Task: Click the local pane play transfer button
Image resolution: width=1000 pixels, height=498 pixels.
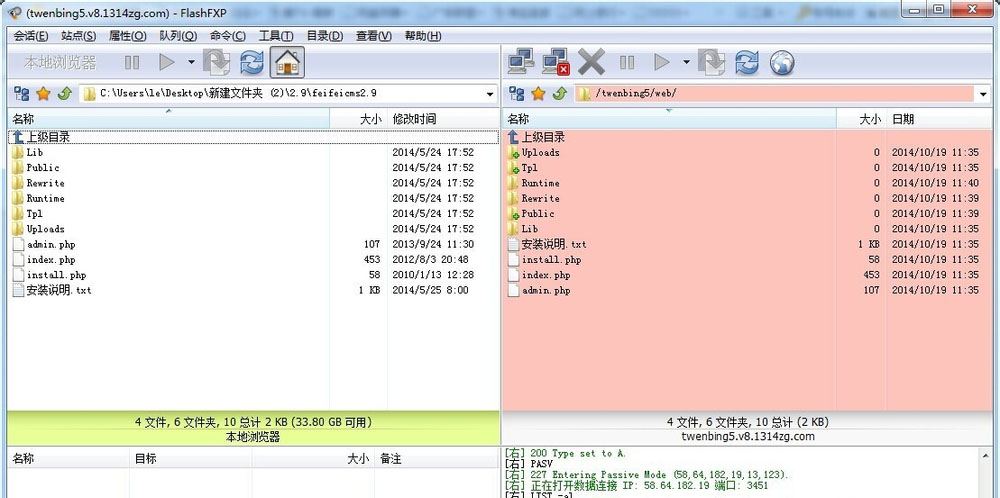Action: (167, 62)
